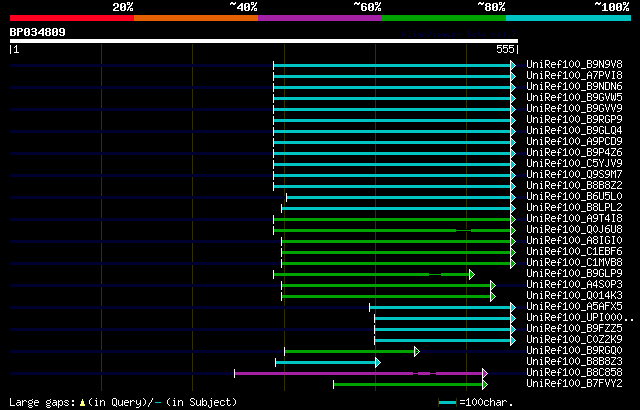The width and height of the screenshot is (640, 410).
Task: Select the UniRef100_C1MVB8 label
Action: [x=574, y=263]
